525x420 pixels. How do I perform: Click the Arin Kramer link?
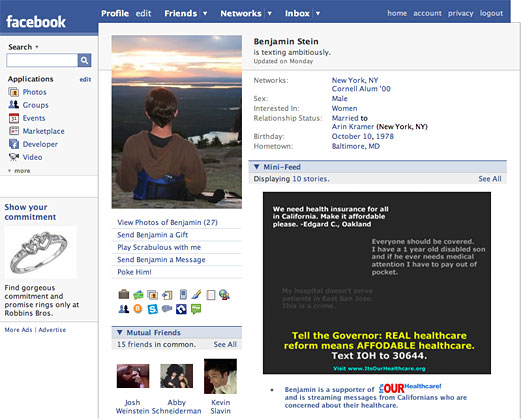click(353, 127)
